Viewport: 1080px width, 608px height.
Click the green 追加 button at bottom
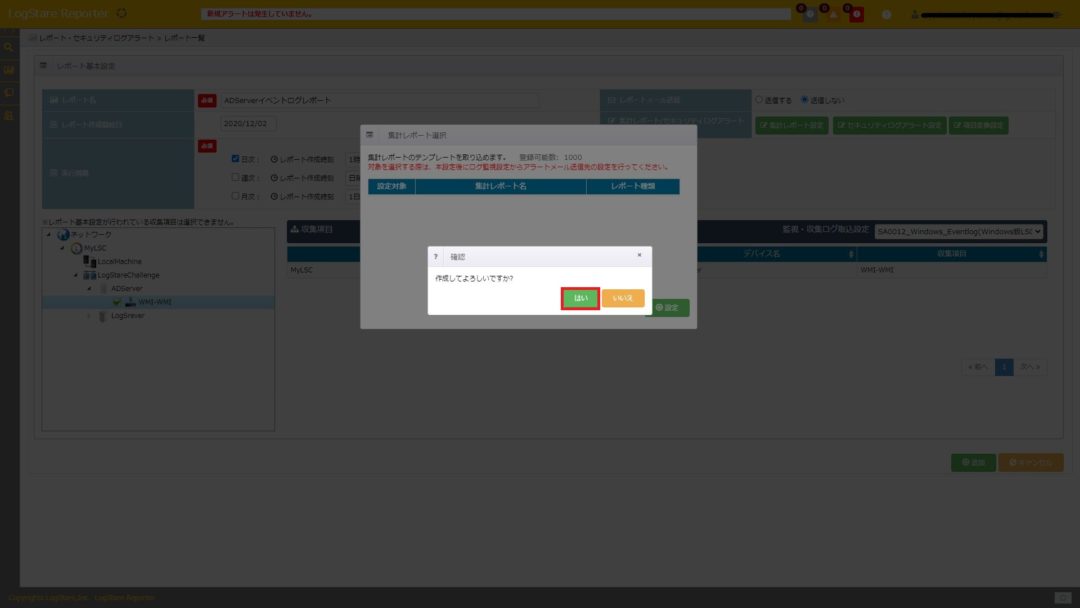(x=973, y=463)
